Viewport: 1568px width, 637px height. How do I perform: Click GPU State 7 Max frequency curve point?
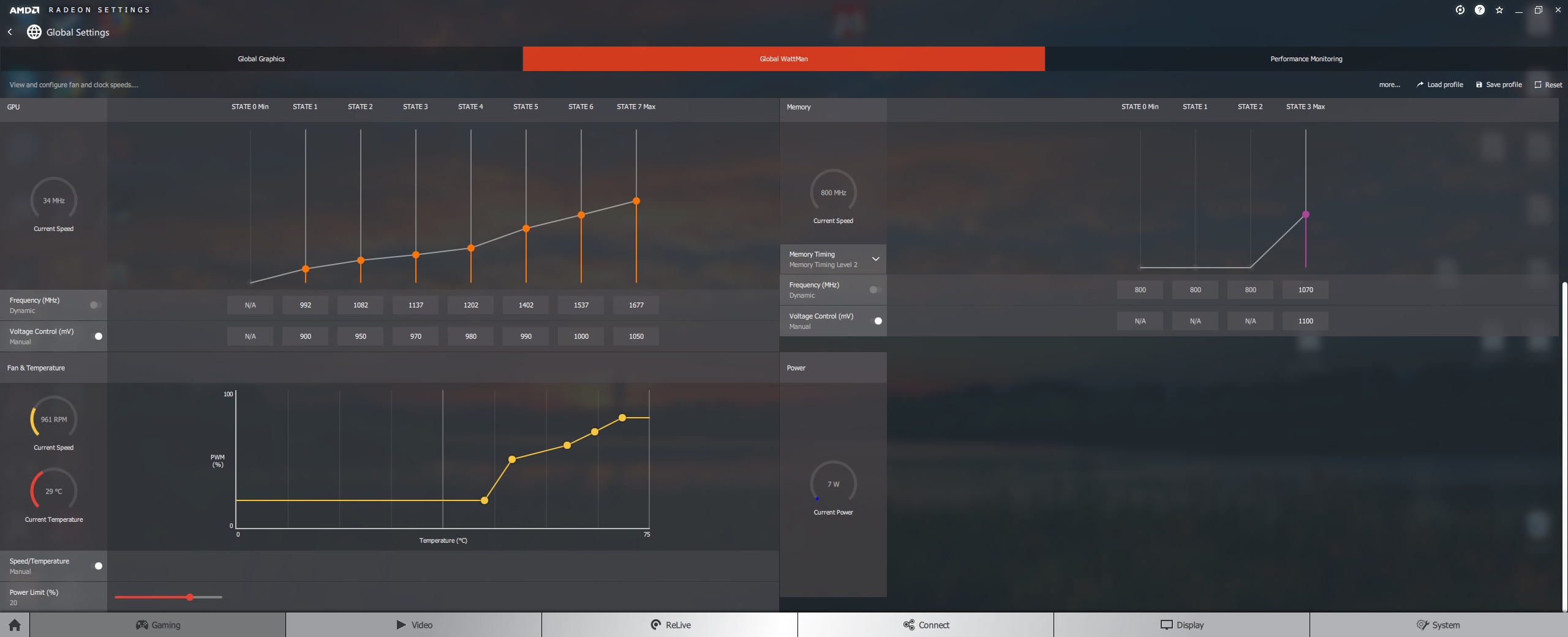pyautogui.click(x=636, y=201)
